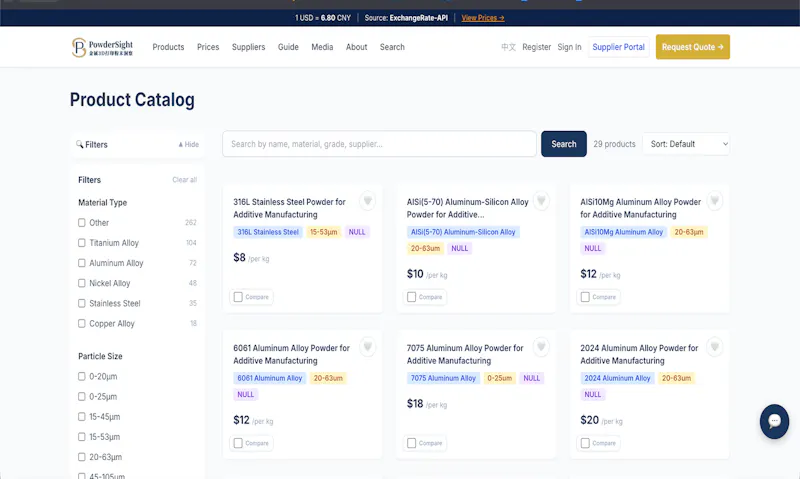Open the Media menu
The image size is (800, 479).
pos(322,47)
